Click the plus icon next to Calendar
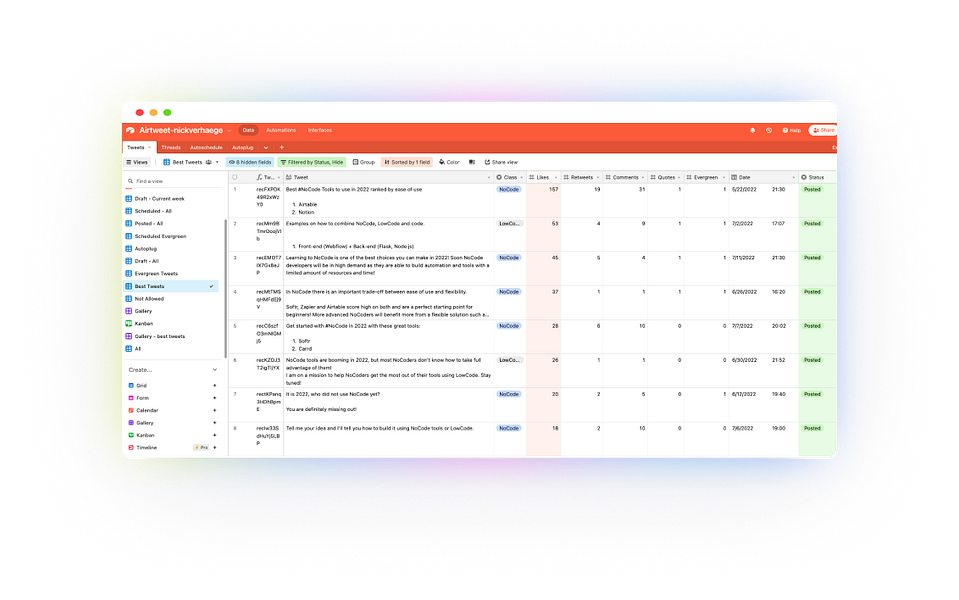Image resolution: width=959 pixels, height=600 pixels. pos(215,410)
